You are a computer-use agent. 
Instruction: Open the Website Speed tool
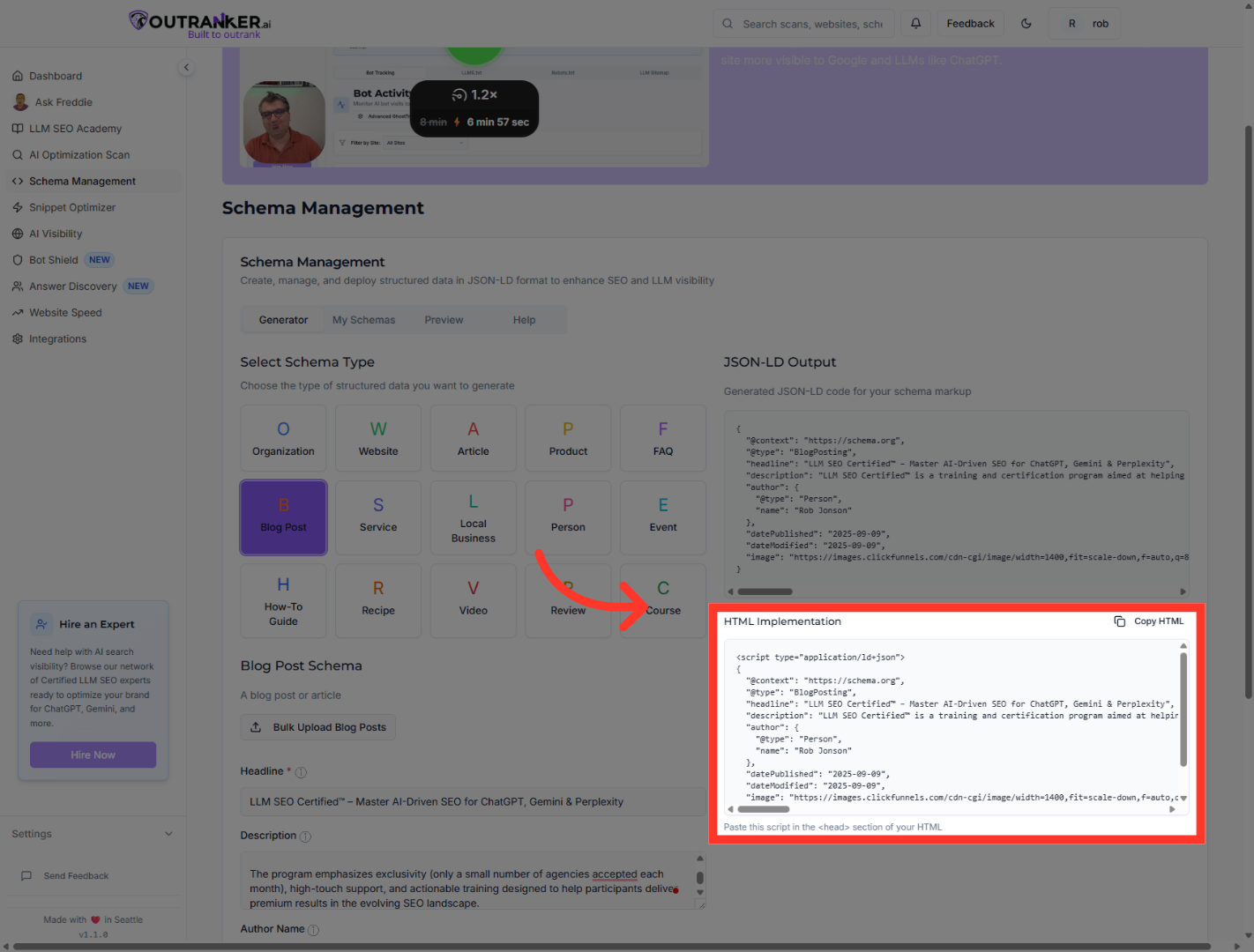tap(65, 312)
